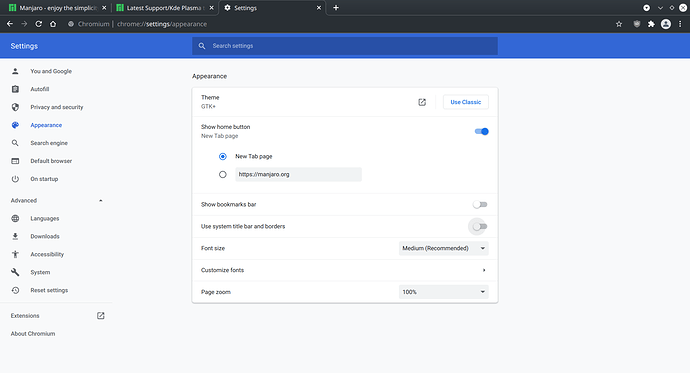Click the Use Classic button

click(x=466, y=102)
